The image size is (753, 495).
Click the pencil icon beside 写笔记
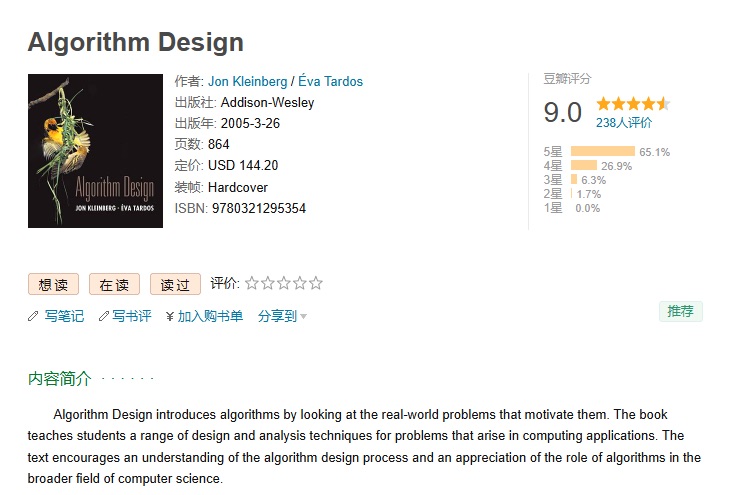point(34,316)
